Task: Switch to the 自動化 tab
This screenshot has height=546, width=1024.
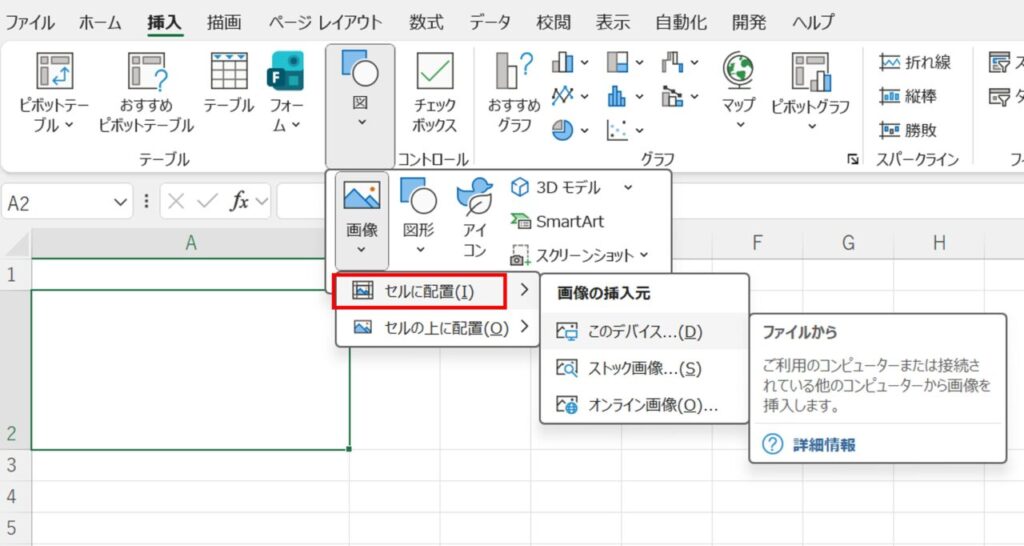Action: click(x=680, y=22)
